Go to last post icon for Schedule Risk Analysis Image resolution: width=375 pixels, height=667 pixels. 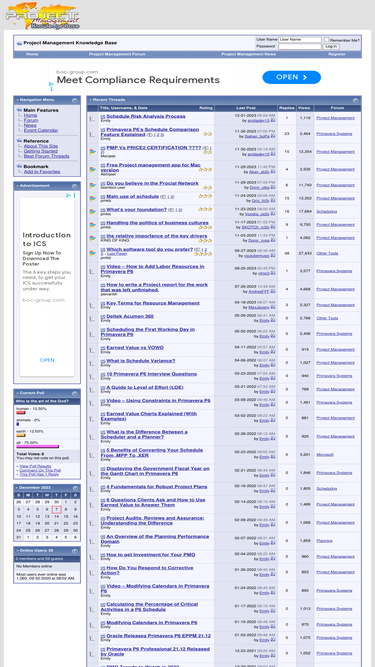pyautogui.click(x=273, y=120)
